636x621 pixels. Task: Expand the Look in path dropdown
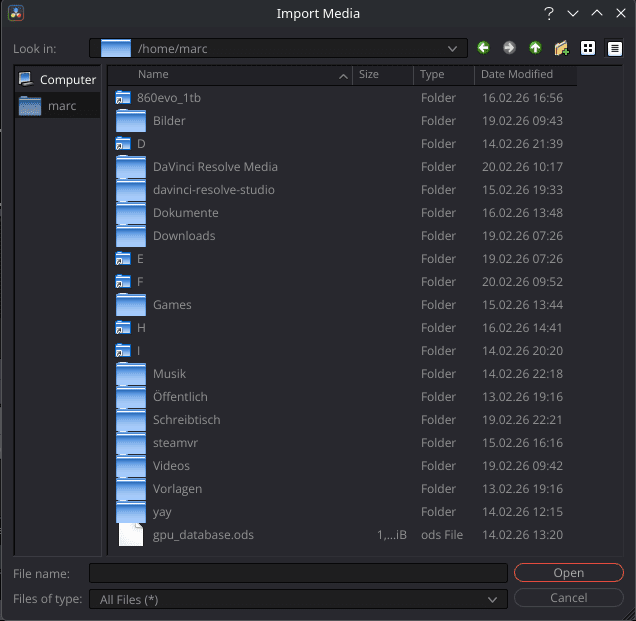pos(452,49)
